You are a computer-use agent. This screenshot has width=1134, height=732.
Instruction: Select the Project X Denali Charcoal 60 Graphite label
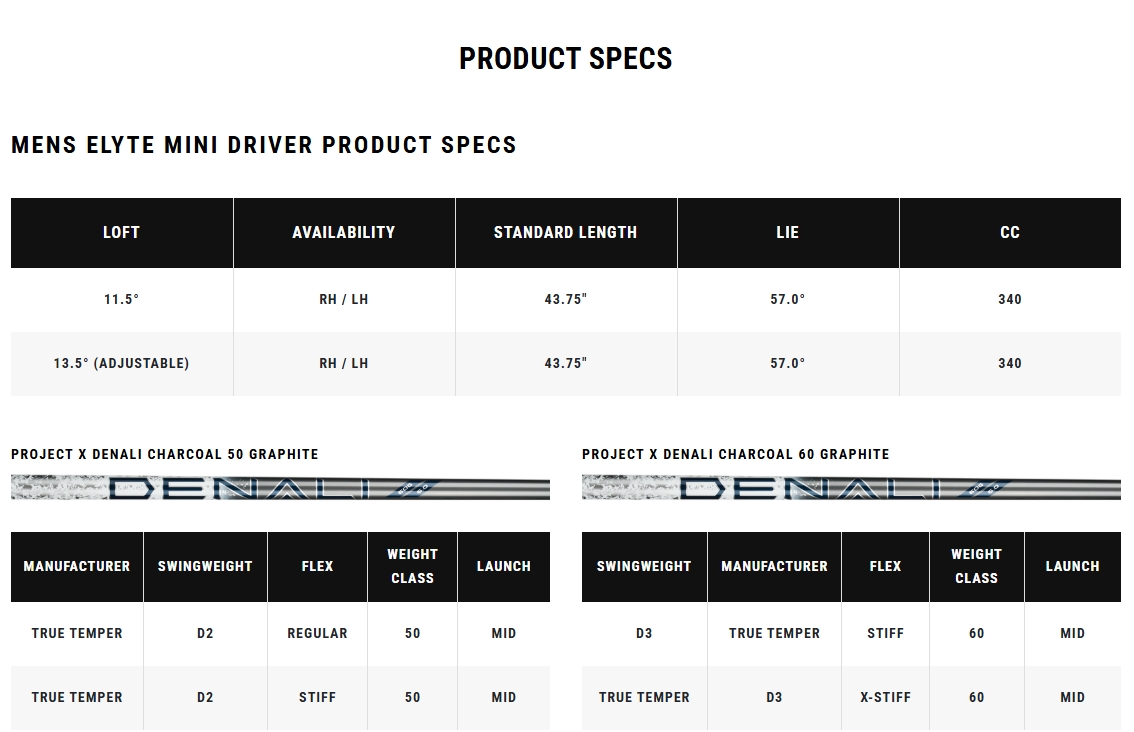point(736,454)
